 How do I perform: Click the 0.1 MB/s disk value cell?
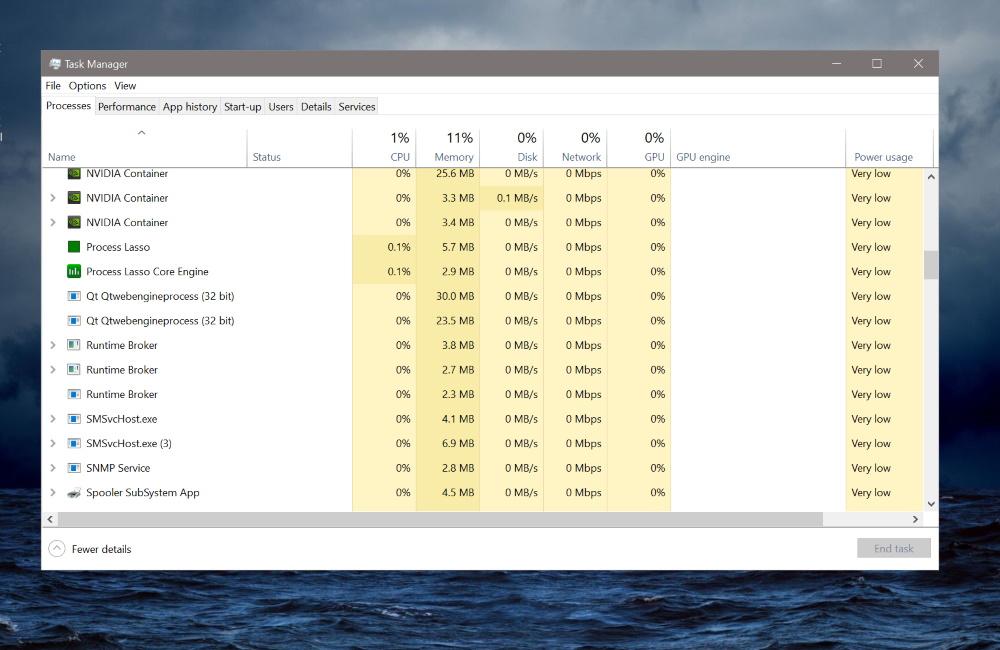click(511, 198)
